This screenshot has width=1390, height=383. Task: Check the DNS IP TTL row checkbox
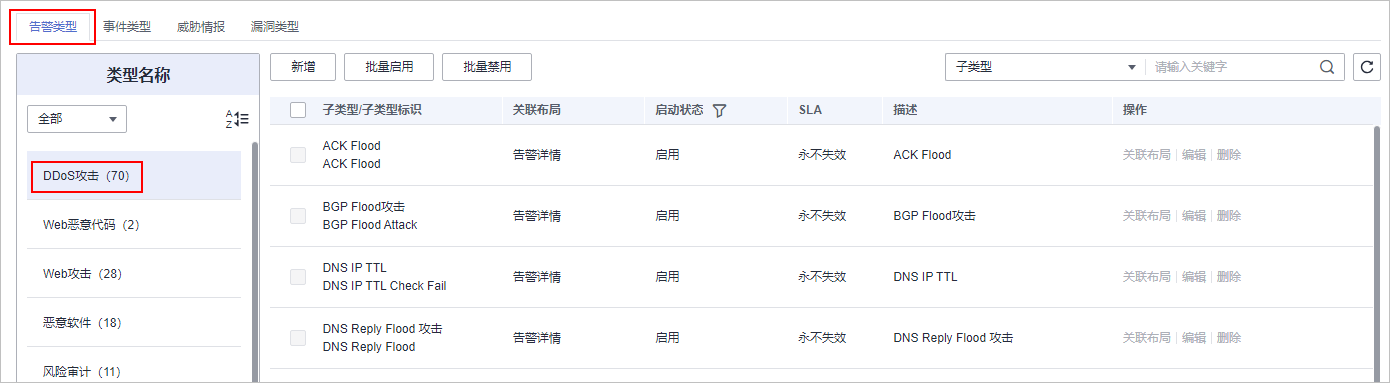pos(298,276)
